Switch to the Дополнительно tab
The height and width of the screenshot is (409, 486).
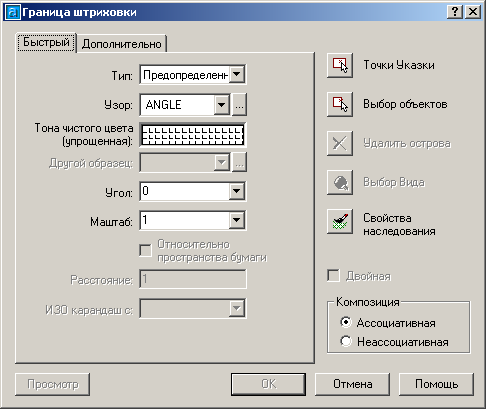pyautogui.click(x=122, y=44)
